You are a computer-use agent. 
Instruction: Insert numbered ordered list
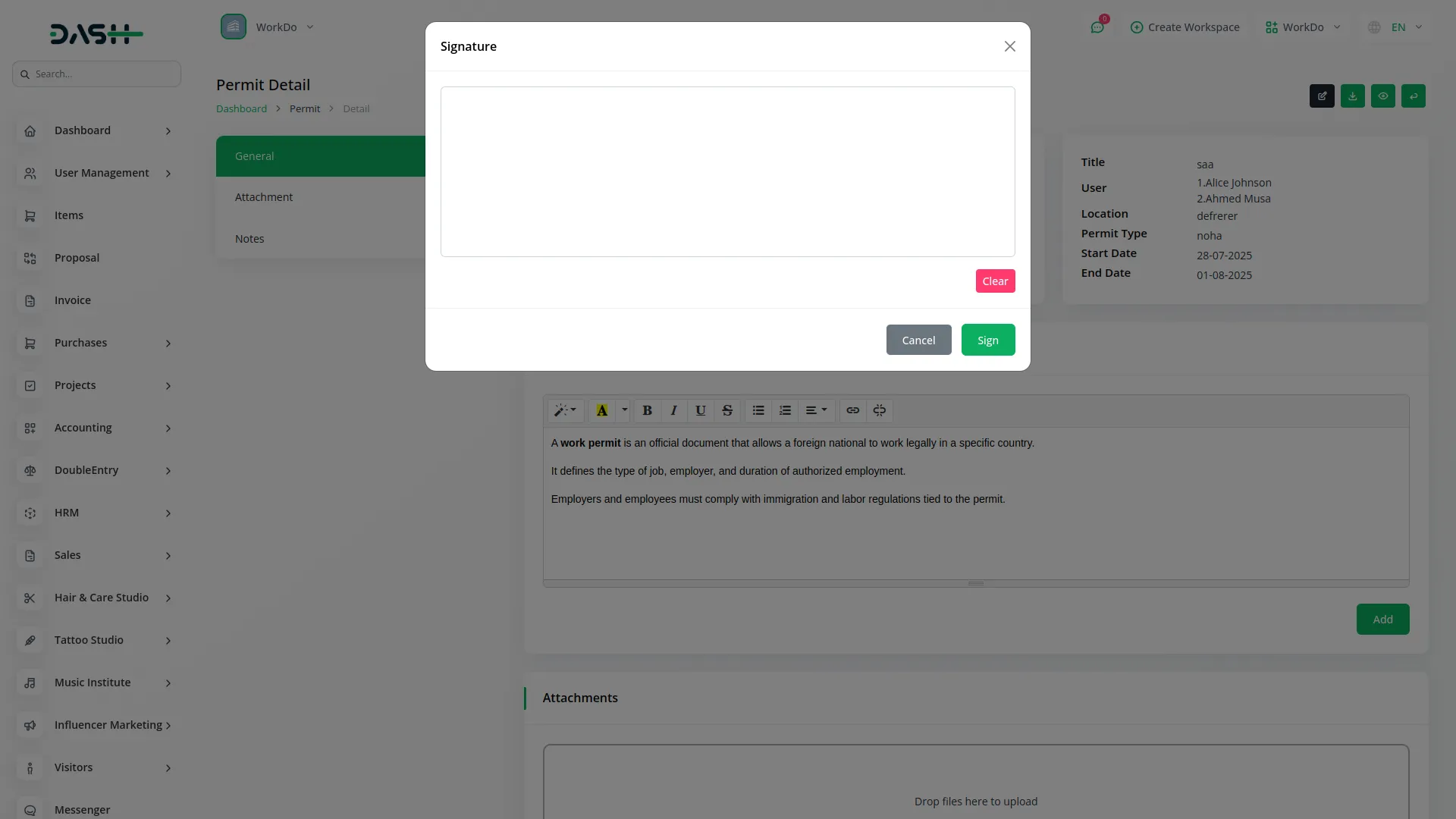click(785, 410)
